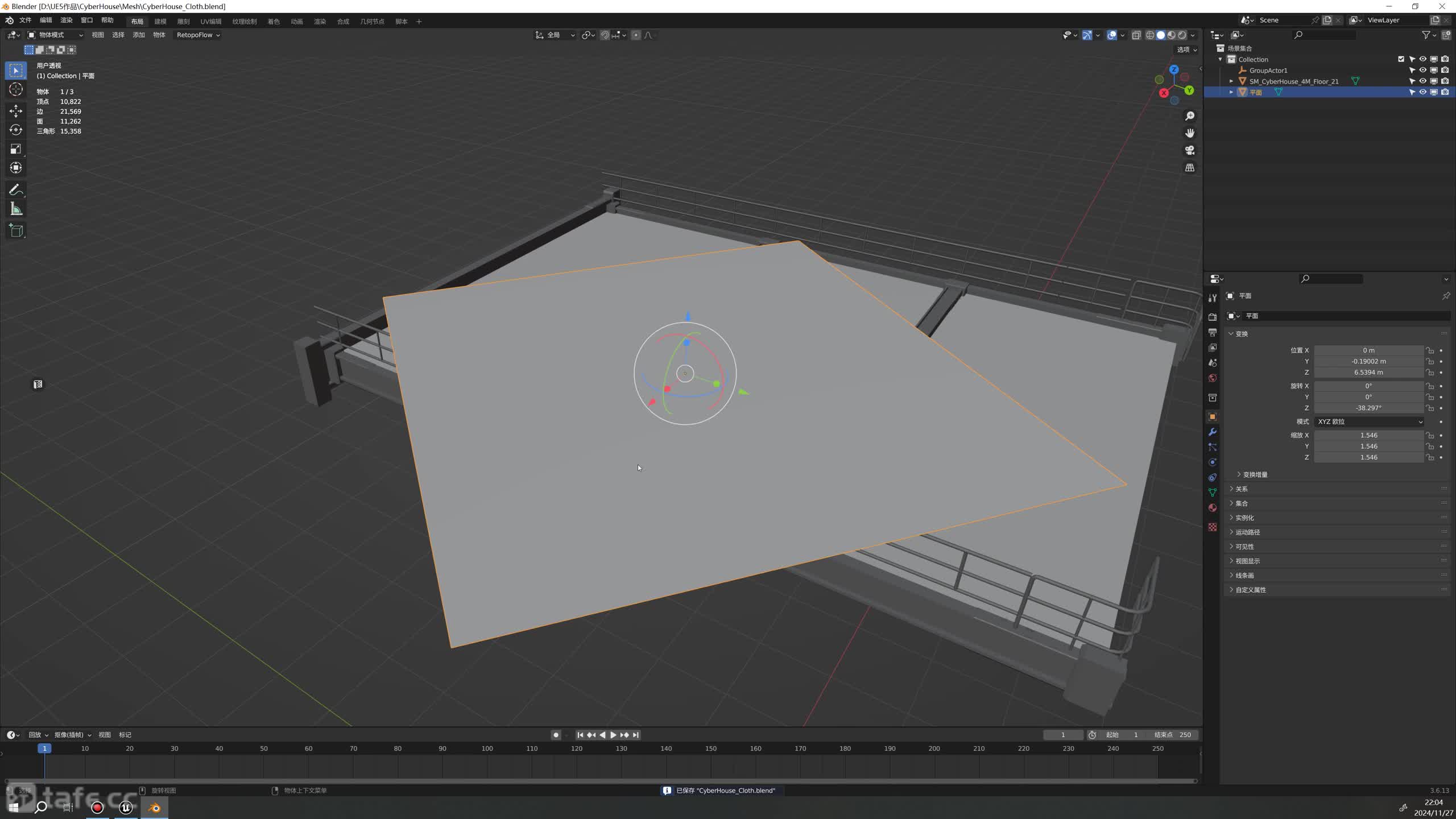Open the Physics properties tab
Viewport: 1456px width, 819px height.
[1213, 462]
